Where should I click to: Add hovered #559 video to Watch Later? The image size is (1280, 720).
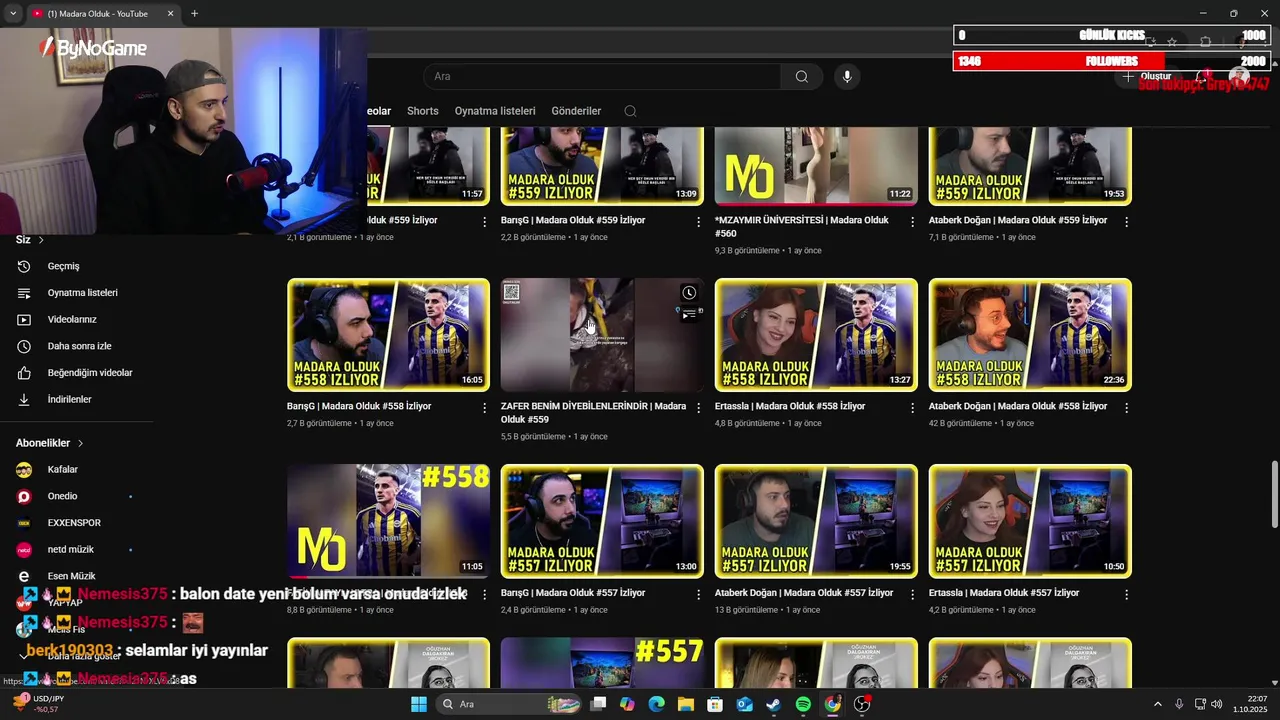(x=689, y=293)
